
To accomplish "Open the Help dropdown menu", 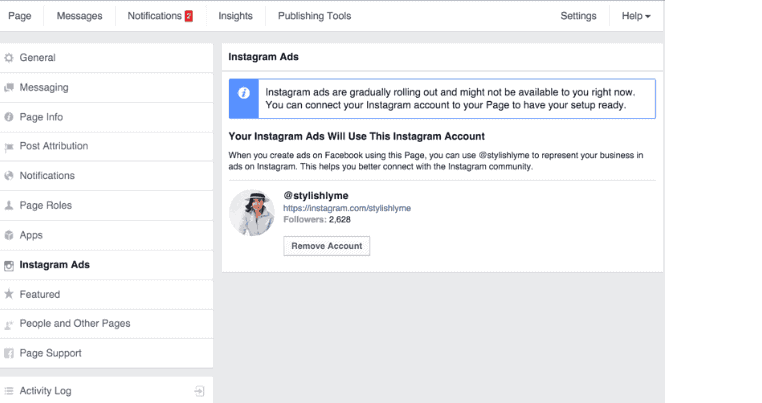I will click(636, 16).
